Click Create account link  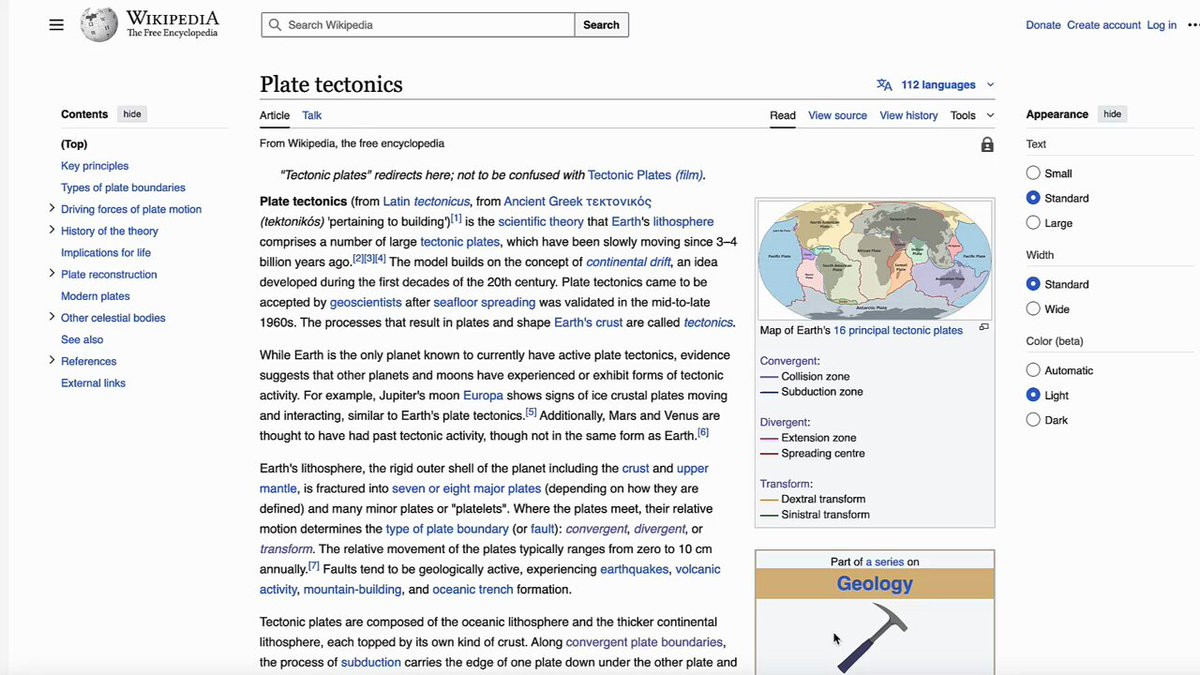pyautogui.click(x=1104, y=25)
